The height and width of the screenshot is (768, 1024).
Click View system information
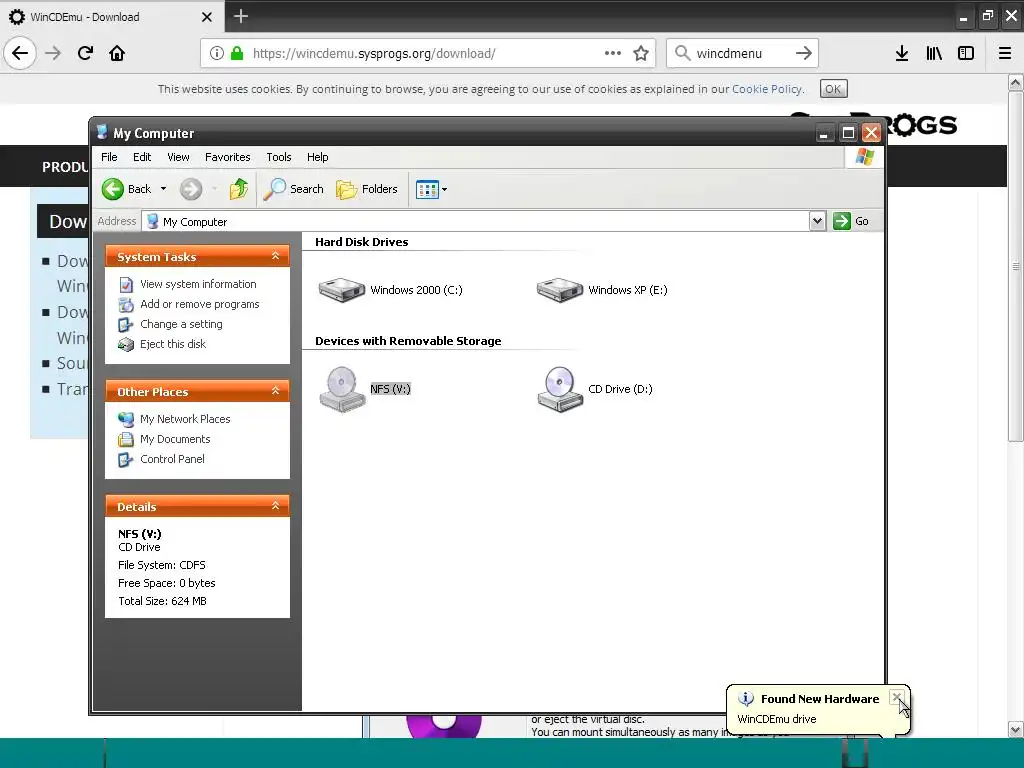click(x=198, y=284)
